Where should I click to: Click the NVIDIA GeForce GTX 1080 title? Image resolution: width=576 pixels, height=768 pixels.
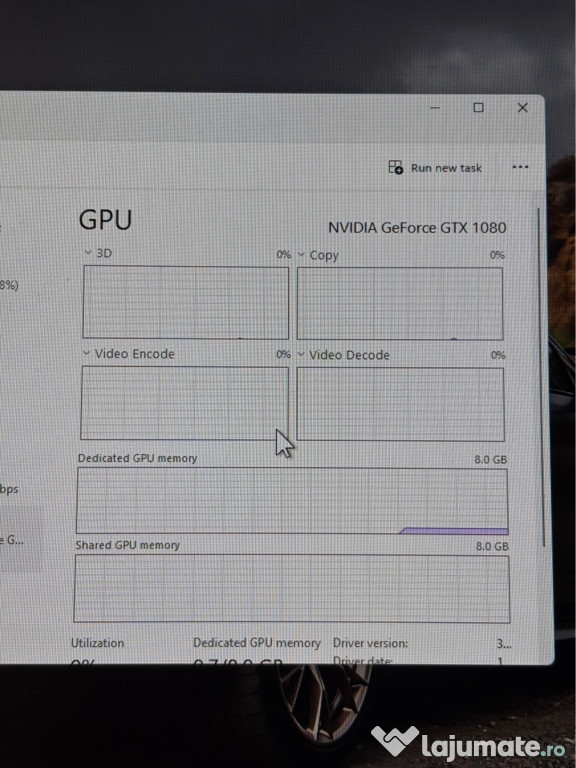417,228
